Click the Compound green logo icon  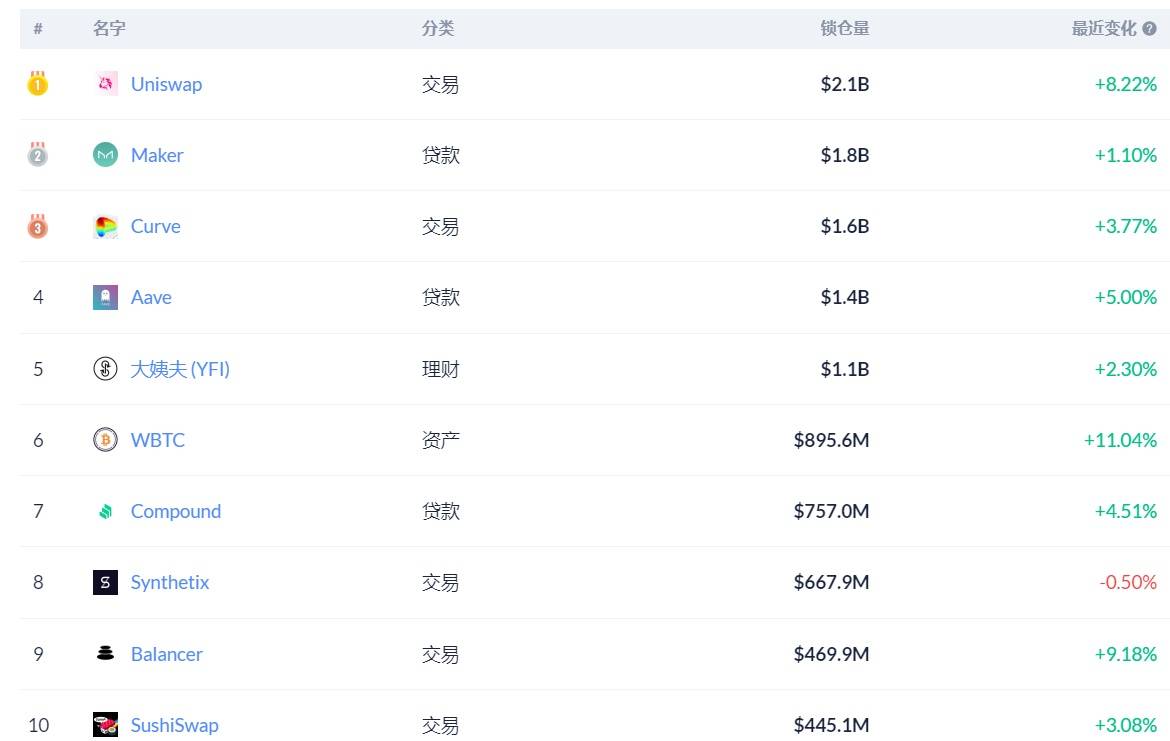pos(105,511)
